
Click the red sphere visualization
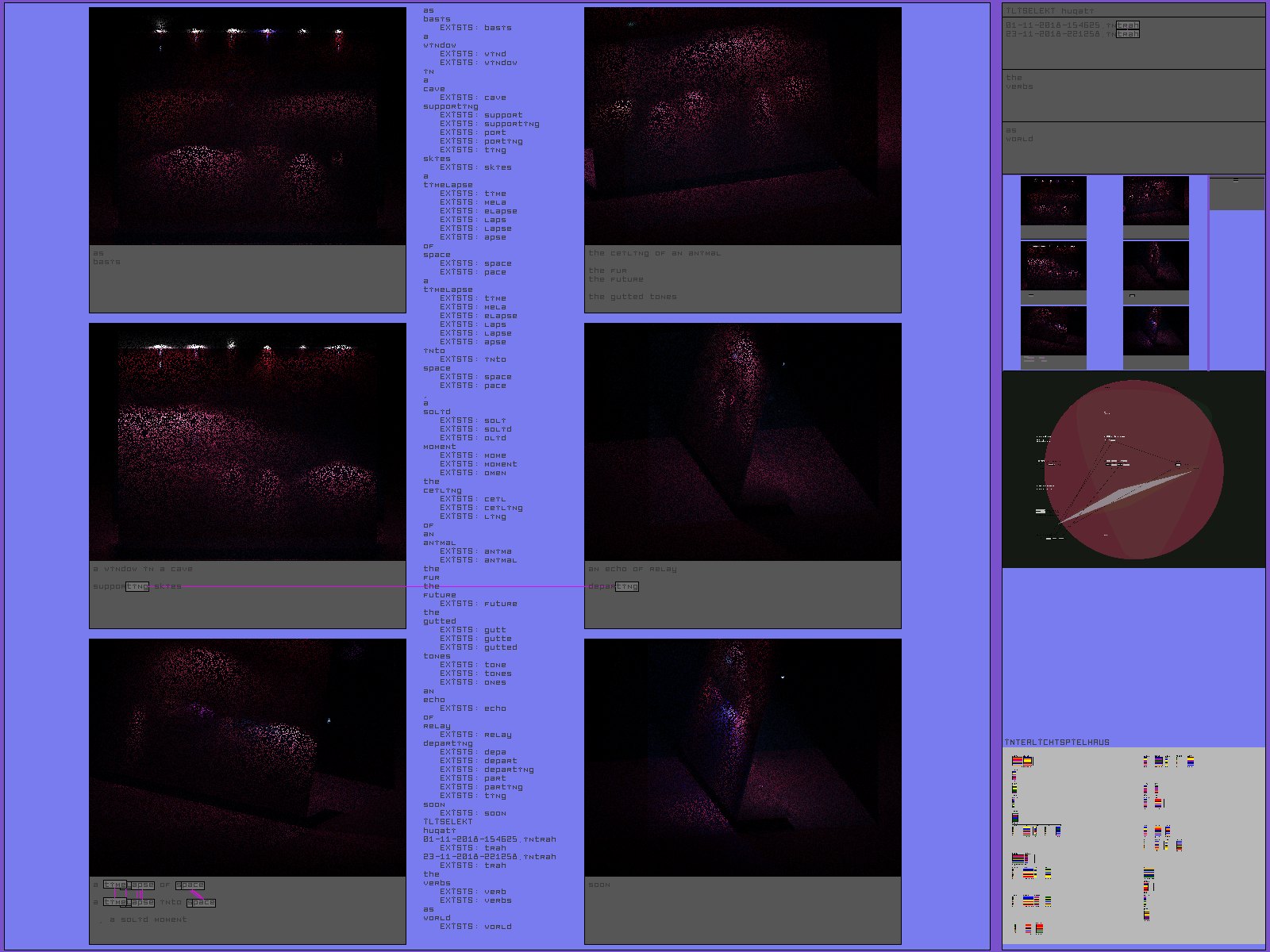1133,470
